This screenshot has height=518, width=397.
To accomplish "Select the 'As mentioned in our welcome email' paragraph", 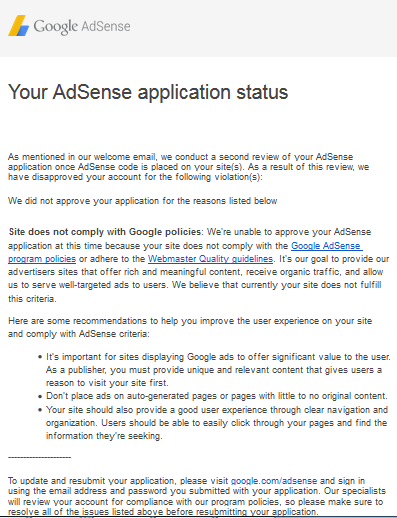I will pyautogui.click(x=189, y=167).
